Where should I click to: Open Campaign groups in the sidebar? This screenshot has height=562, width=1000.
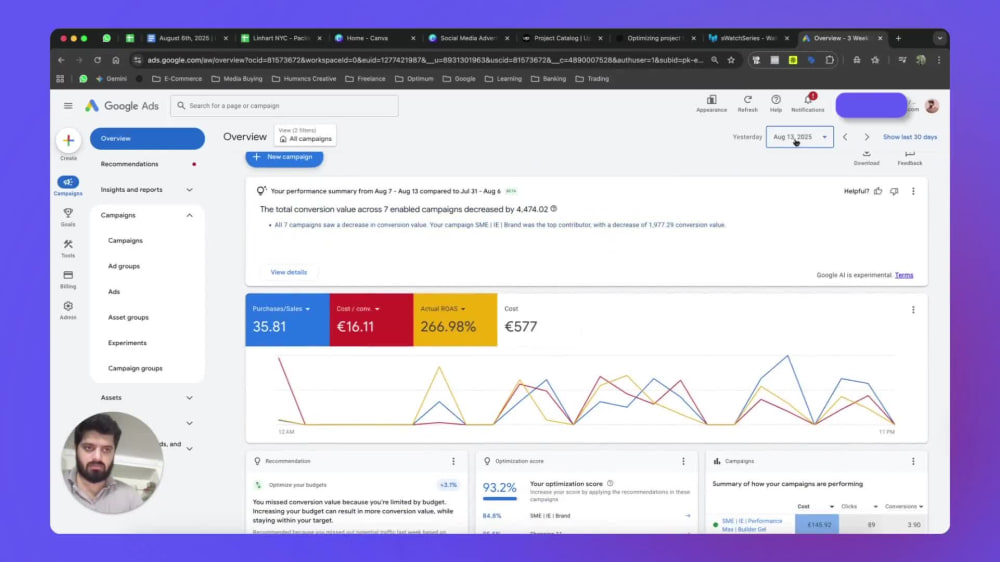[x=135, y=368]
